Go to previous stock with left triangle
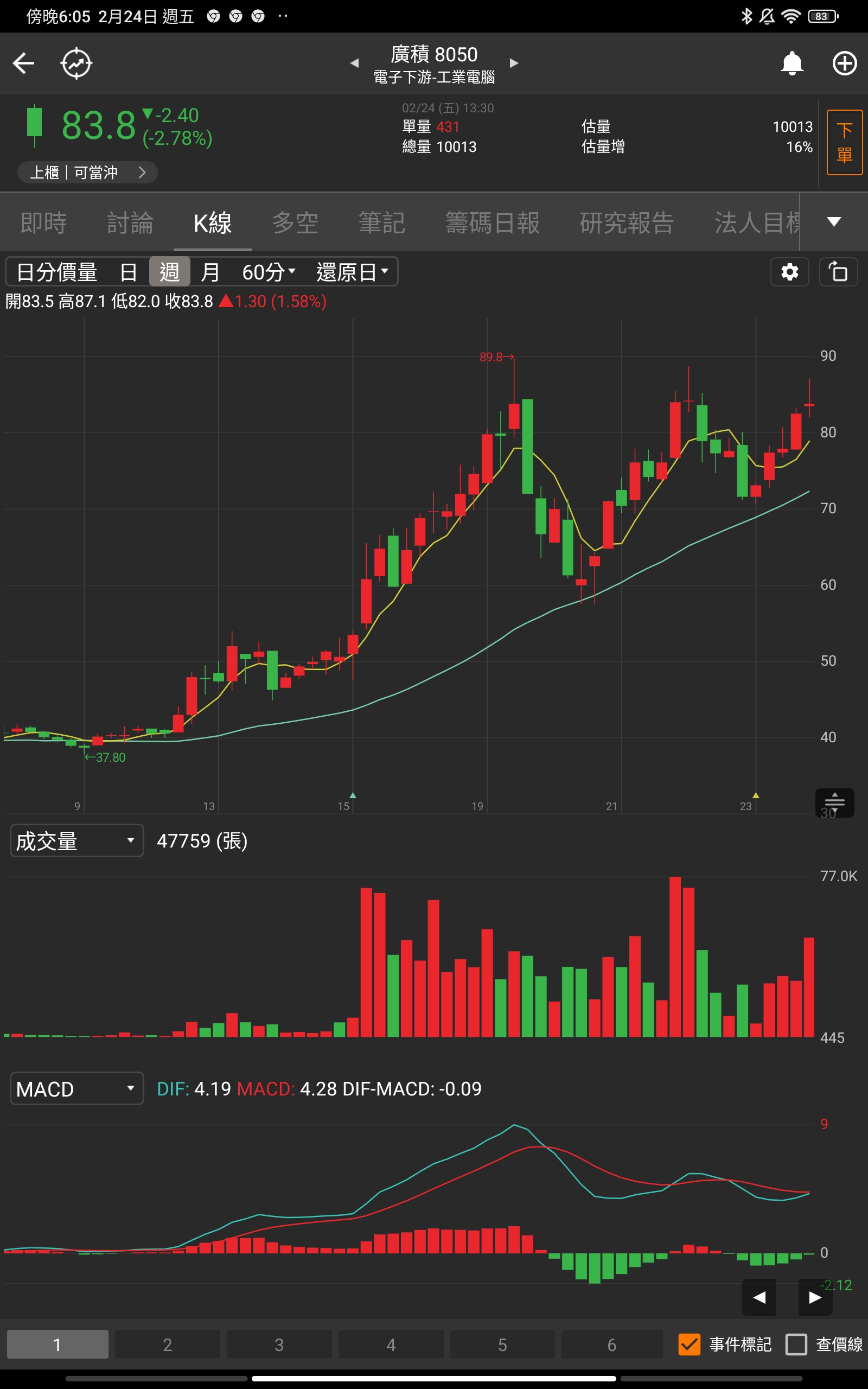868x1389 pixels. click(x=355, y=63)
